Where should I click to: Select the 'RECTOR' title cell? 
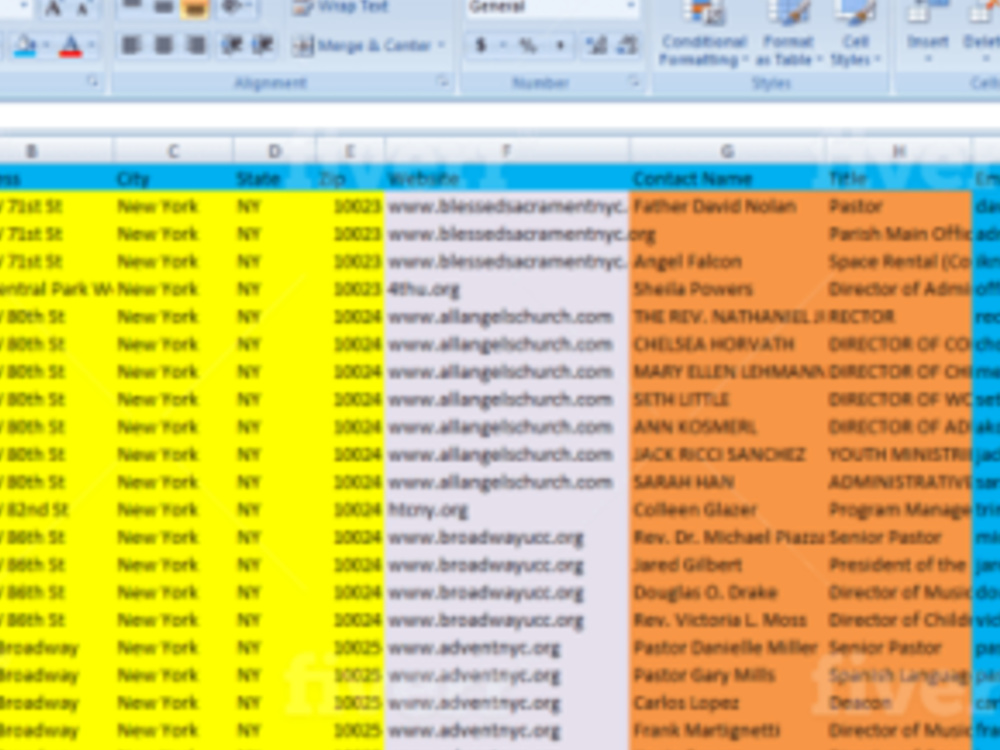[899, 317]
